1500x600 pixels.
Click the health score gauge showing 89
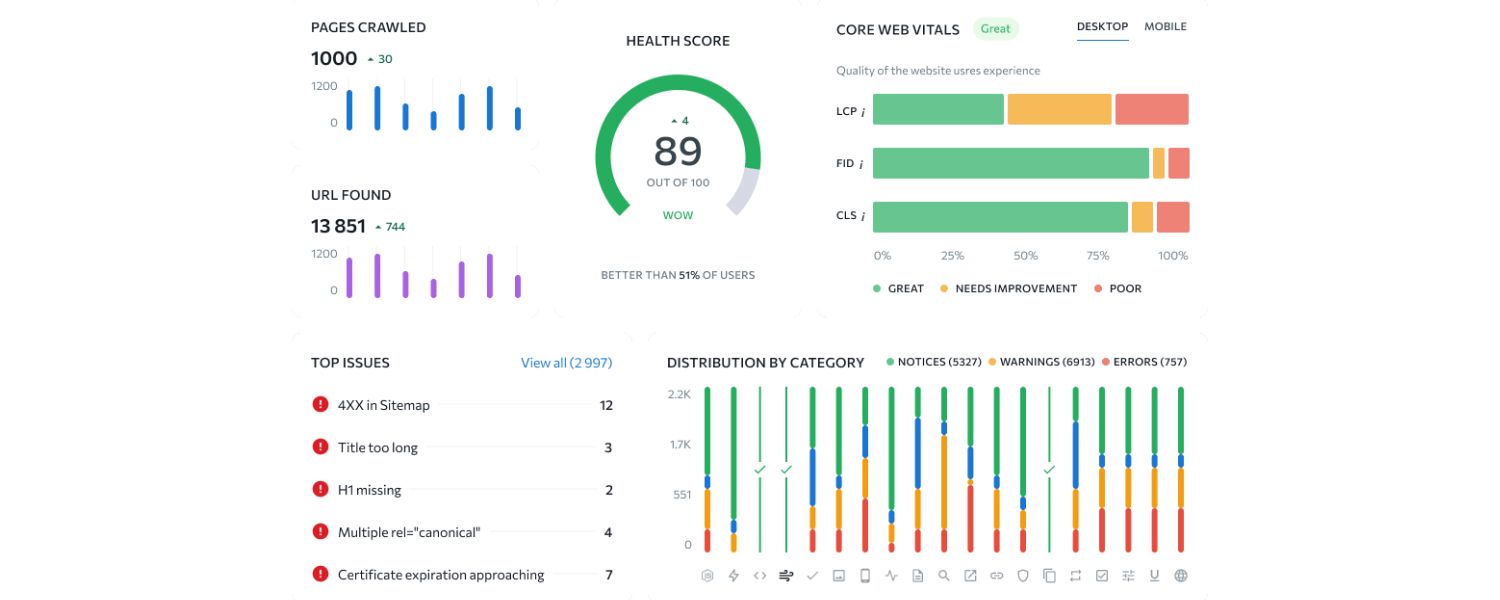tap(678, 152)
